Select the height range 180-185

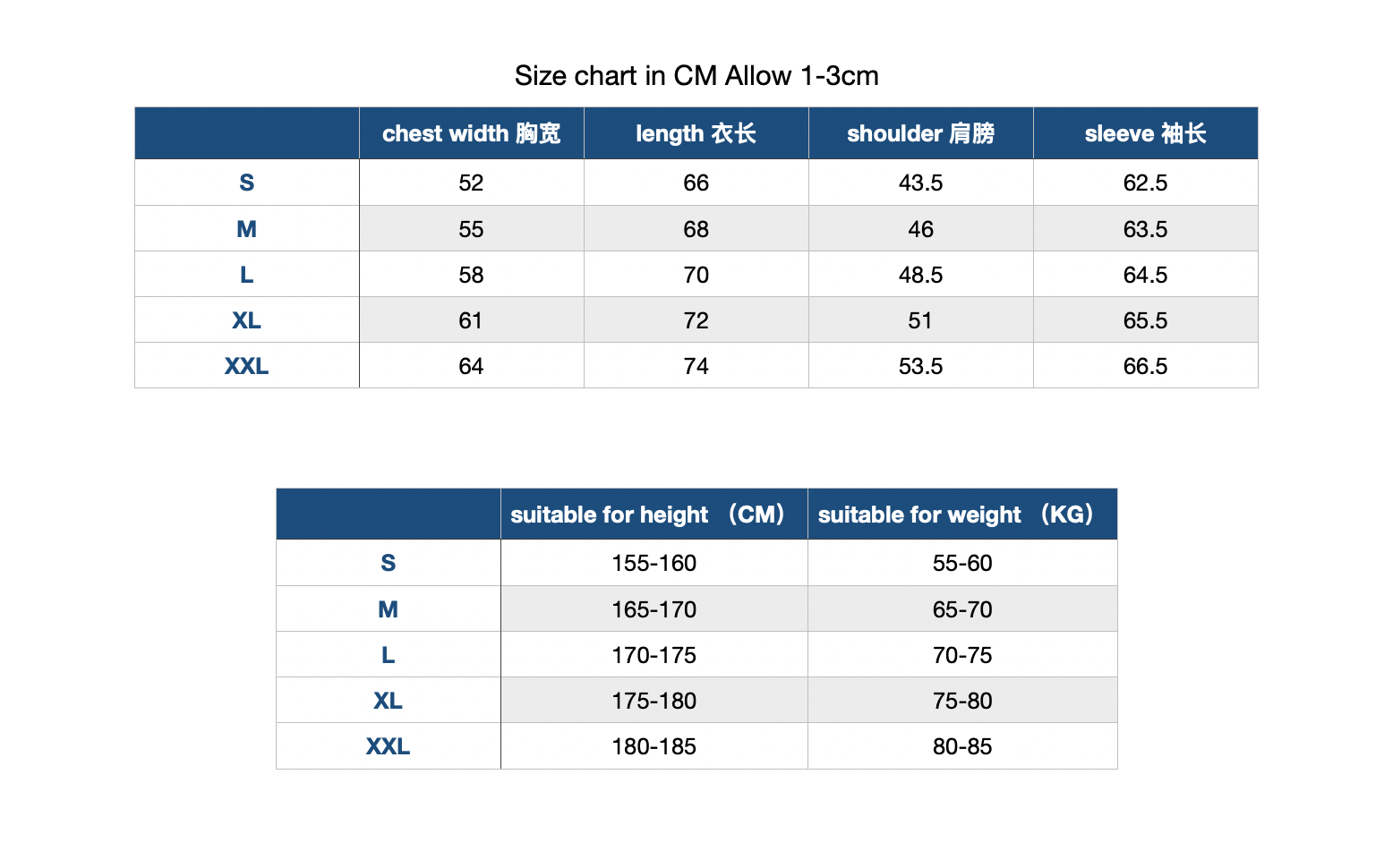pos(654,746)
